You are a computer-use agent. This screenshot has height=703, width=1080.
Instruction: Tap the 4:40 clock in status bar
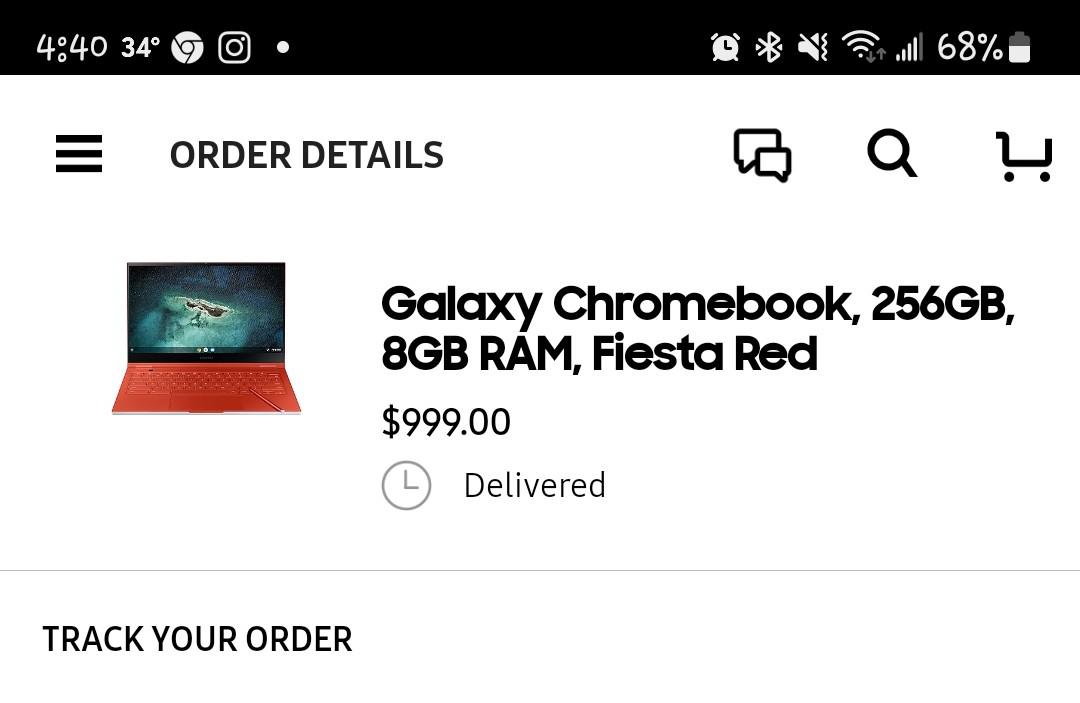(71, 47)
